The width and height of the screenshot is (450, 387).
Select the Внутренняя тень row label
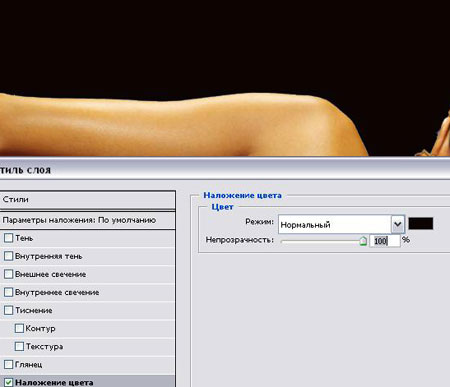pos(49,256)
